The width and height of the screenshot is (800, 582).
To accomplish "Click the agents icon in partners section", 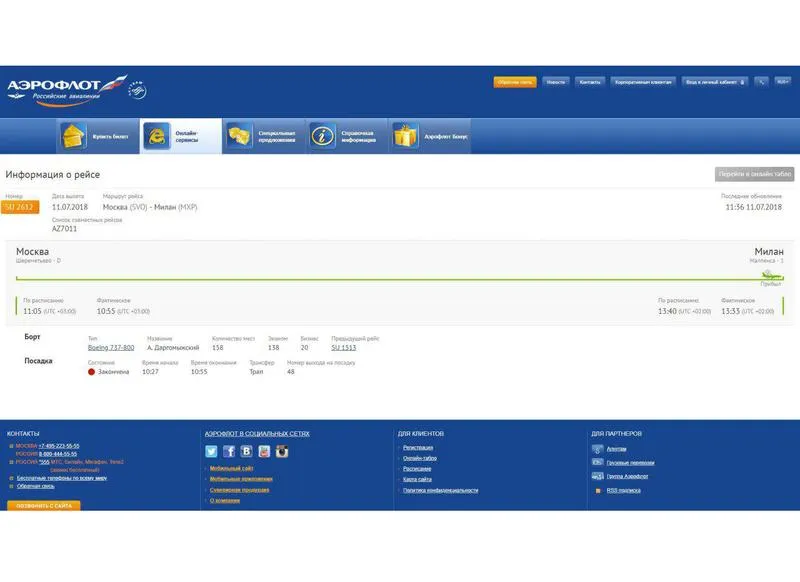I will click(x=597, y=449).
